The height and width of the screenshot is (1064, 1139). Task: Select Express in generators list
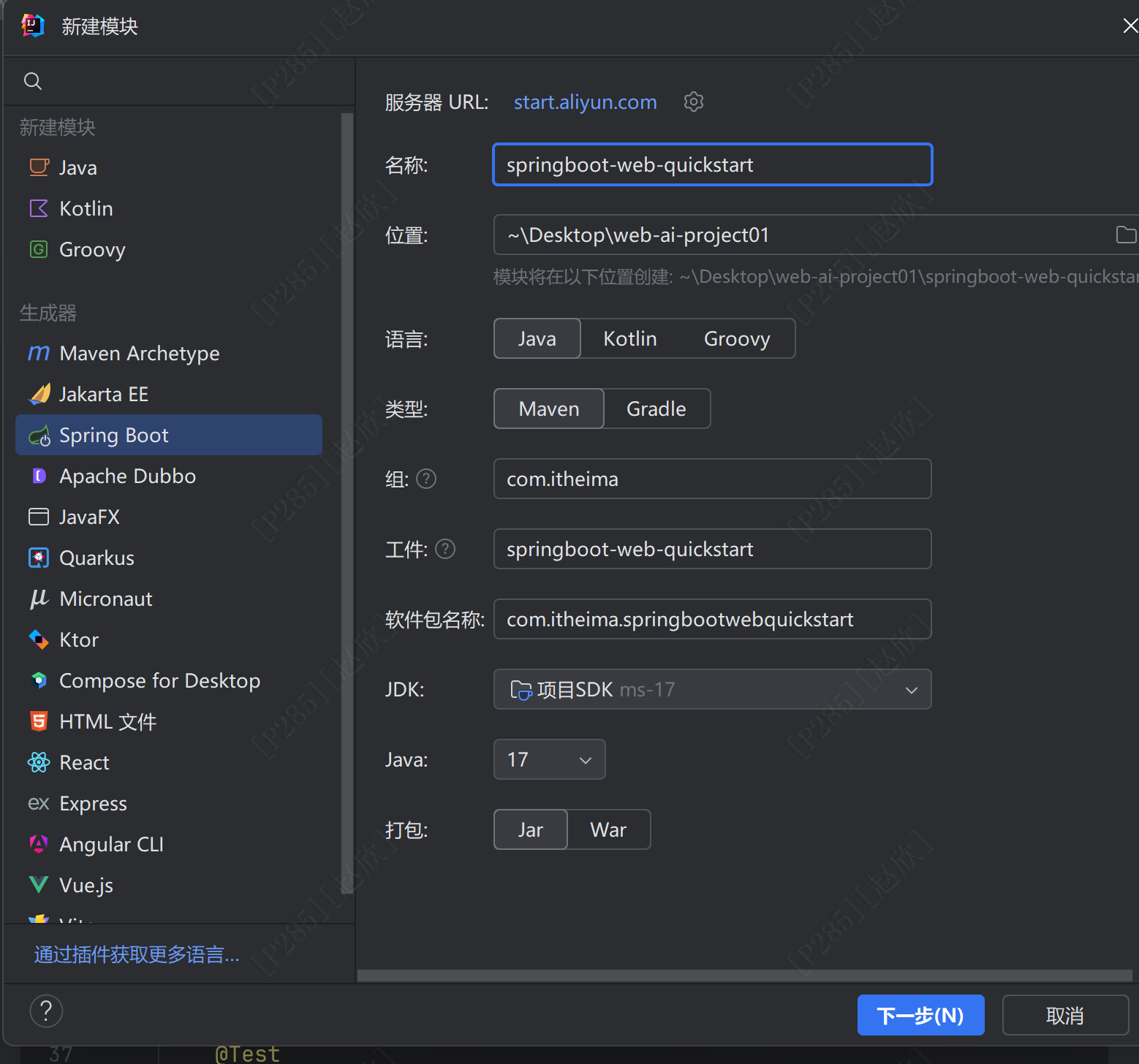click(169, 803)
